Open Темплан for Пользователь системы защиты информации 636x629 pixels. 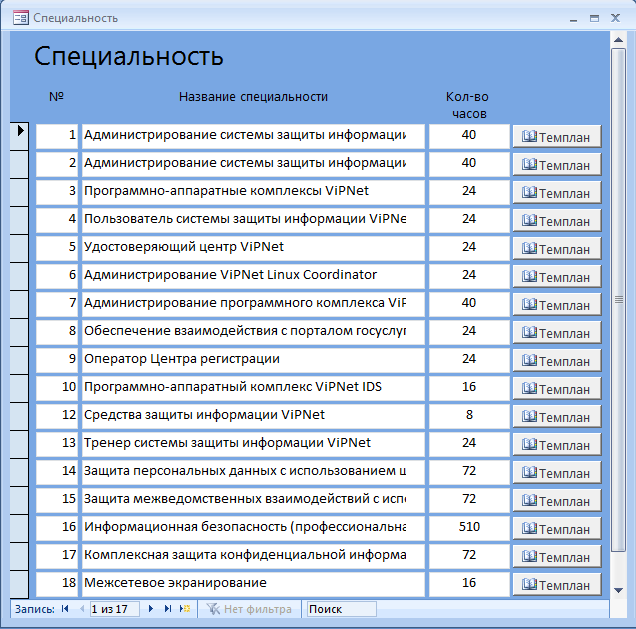[x=556, y=221]
